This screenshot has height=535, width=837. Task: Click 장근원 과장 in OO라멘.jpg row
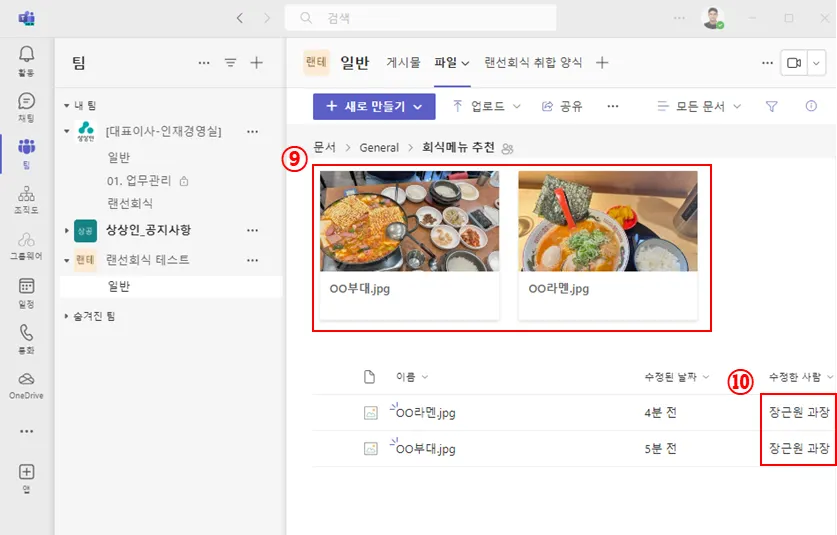pos(799,412)
